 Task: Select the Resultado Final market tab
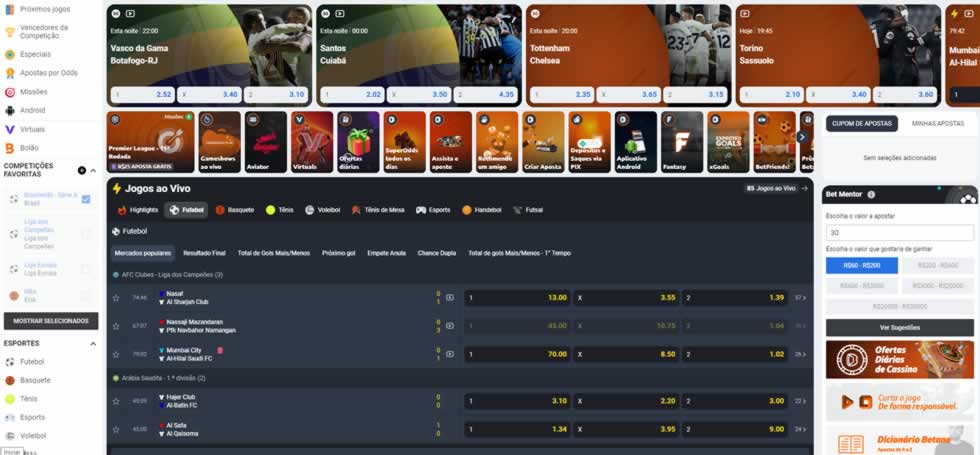click(204, 253)
